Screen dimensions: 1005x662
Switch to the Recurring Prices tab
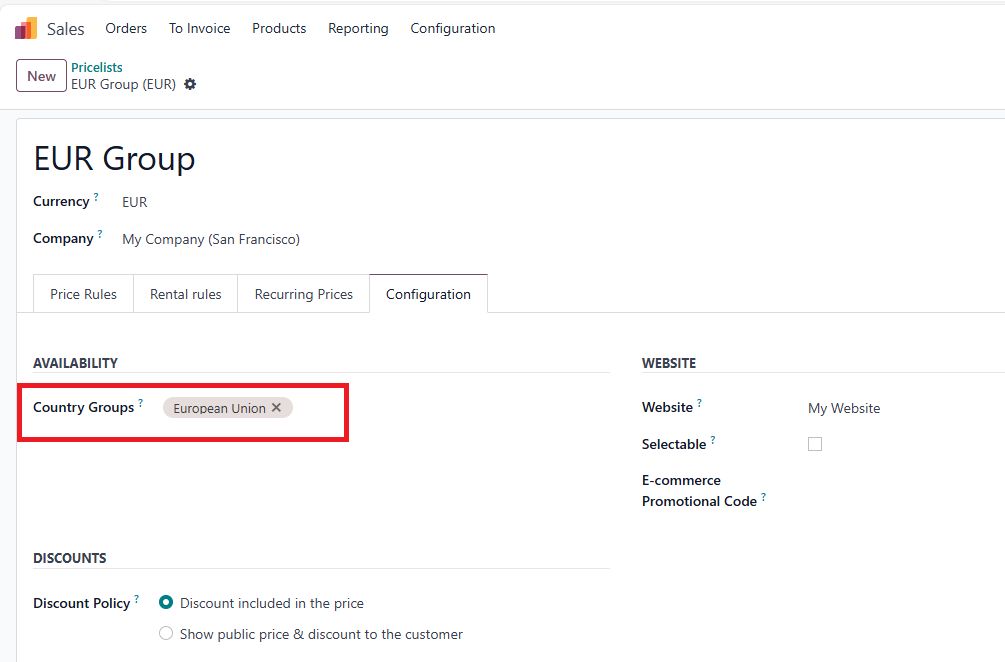[304, 294]
